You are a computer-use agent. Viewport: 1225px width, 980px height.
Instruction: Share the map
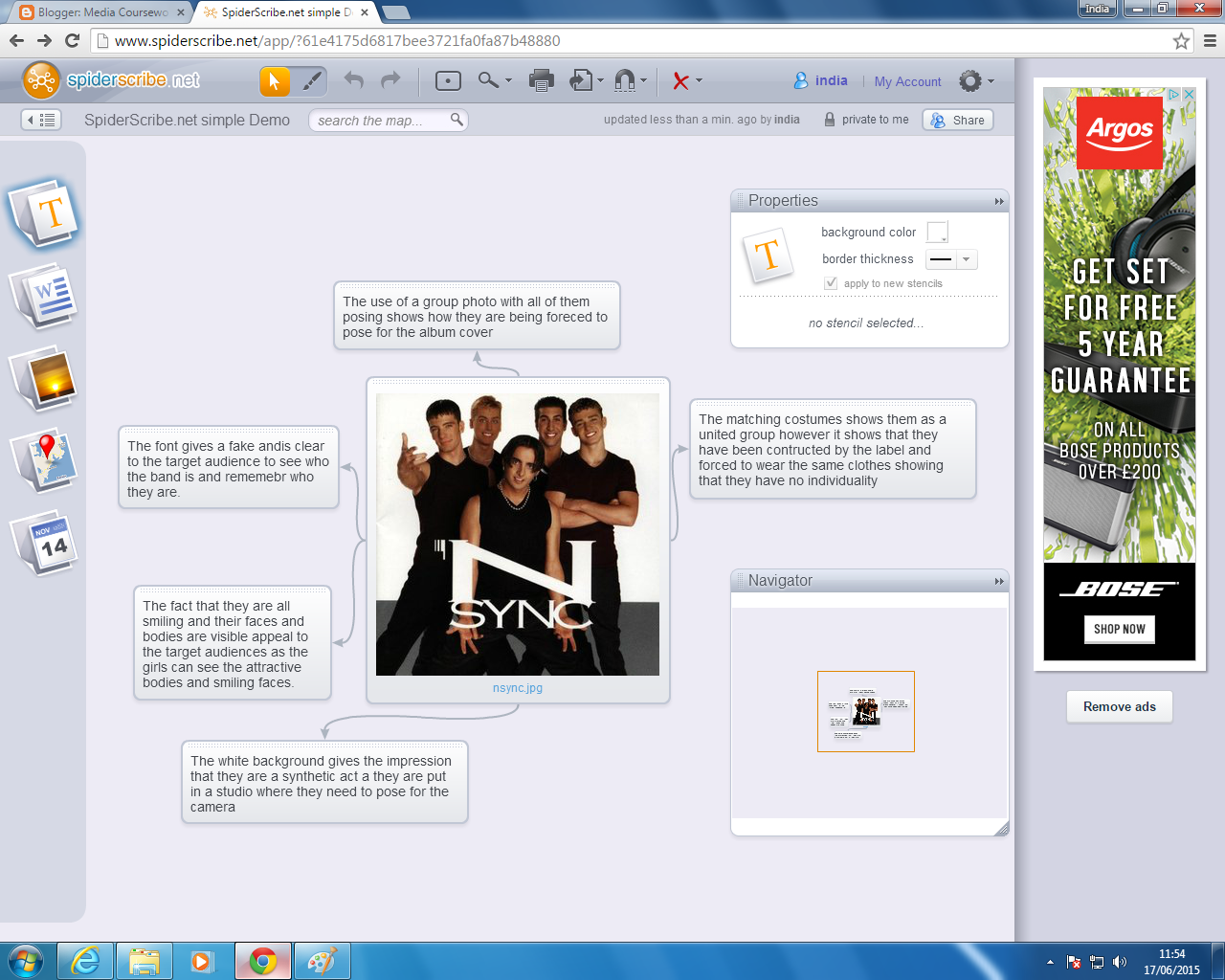[958, 120]
